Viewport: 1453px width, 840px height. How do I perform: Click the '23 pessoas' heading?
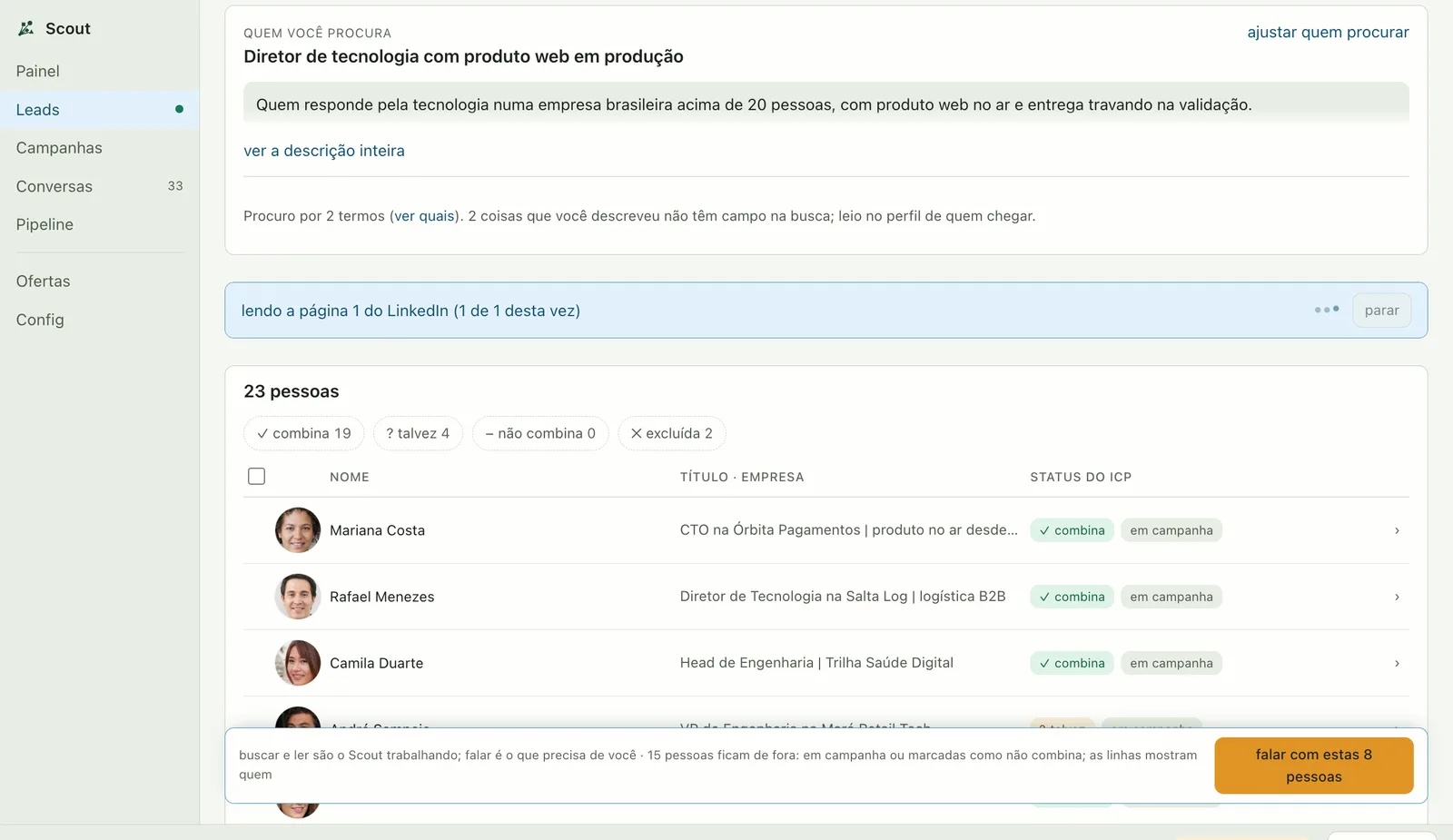291,391
